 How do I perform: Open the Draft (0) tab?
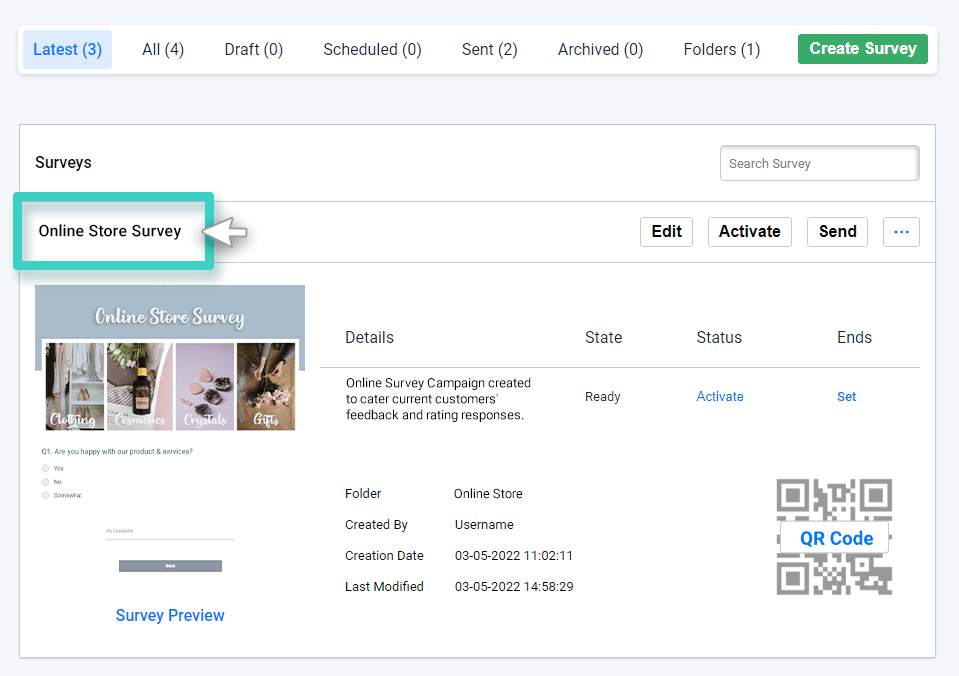(253, 49)
